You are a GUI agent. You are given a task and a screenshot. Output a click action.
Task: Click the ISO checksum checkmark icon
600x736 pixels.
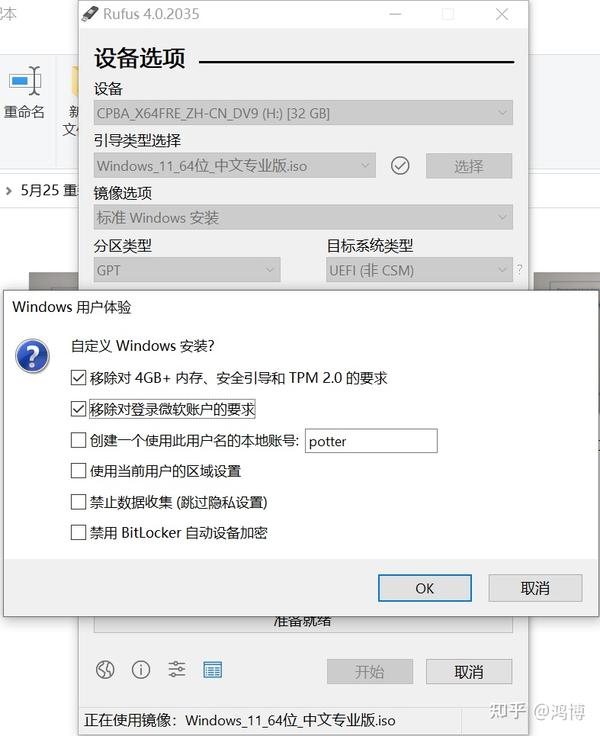tap(400, 166)
